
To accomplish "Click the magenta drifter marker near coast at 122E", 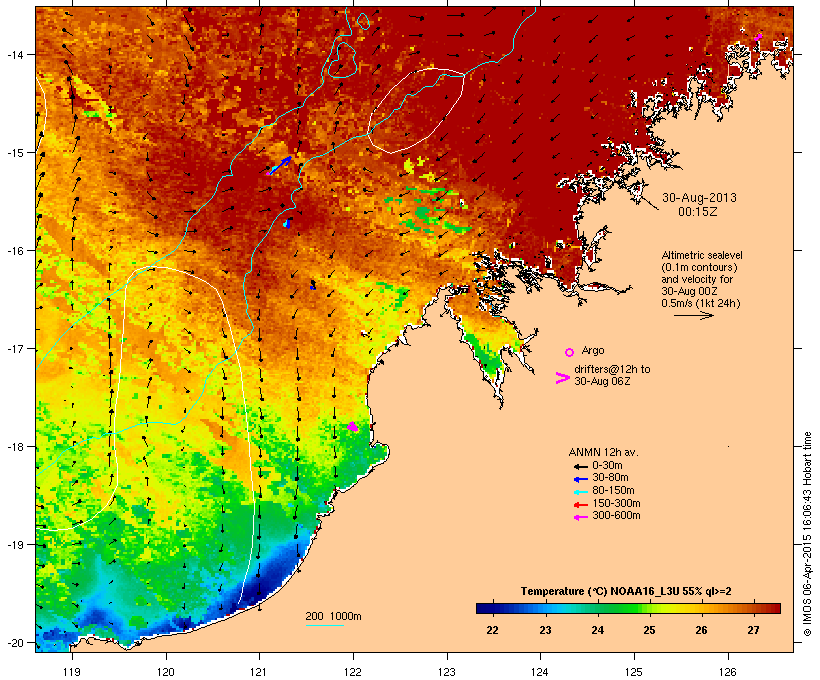I will click(353, 426).
